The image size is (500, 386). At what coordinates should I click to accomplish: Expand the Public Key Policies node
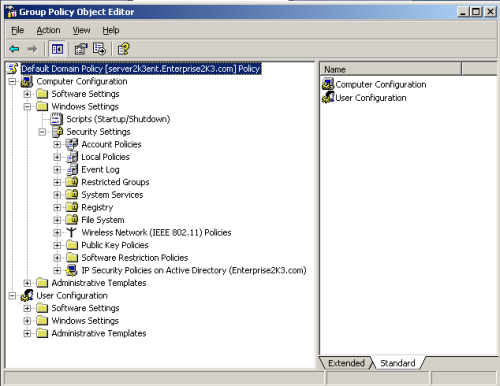[x=57, y=245]
